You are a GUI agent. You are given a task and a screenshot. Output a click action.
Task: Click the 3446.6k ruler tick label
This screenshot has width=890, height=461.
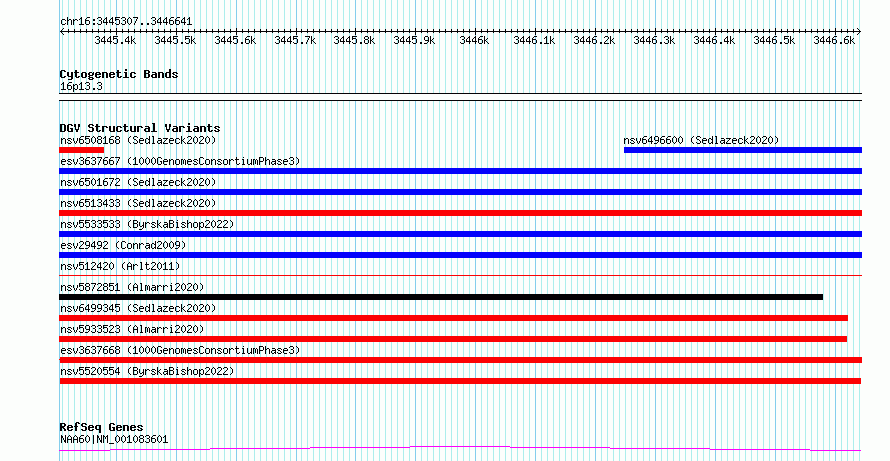point(834,40)
